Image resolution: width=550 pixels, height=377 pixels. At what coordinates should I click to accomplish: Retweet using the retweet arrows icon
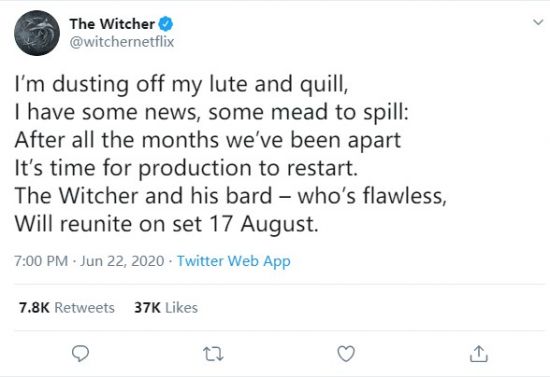pos(214,354)
